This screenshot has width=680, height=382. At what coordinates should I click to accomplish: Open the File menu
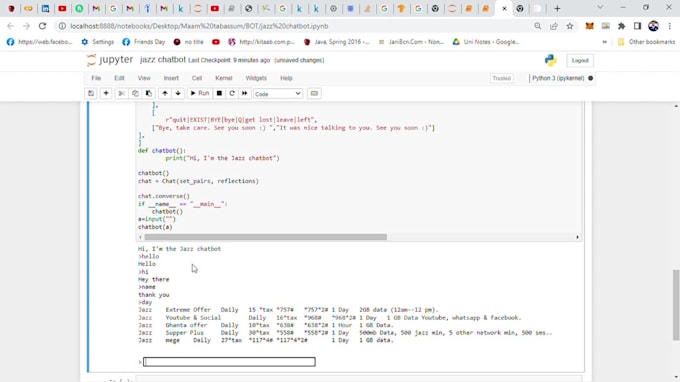pos(96,78)
